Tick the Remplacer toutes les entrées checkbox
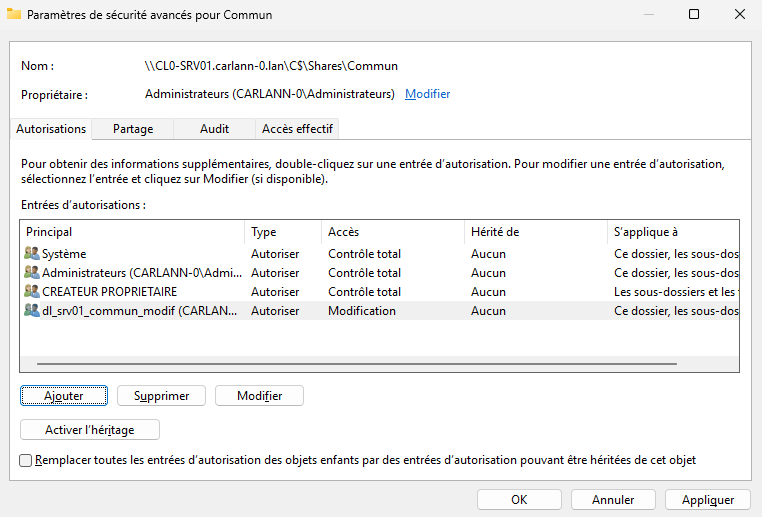Viewport: 762px width, 517px height. [25, 460]
